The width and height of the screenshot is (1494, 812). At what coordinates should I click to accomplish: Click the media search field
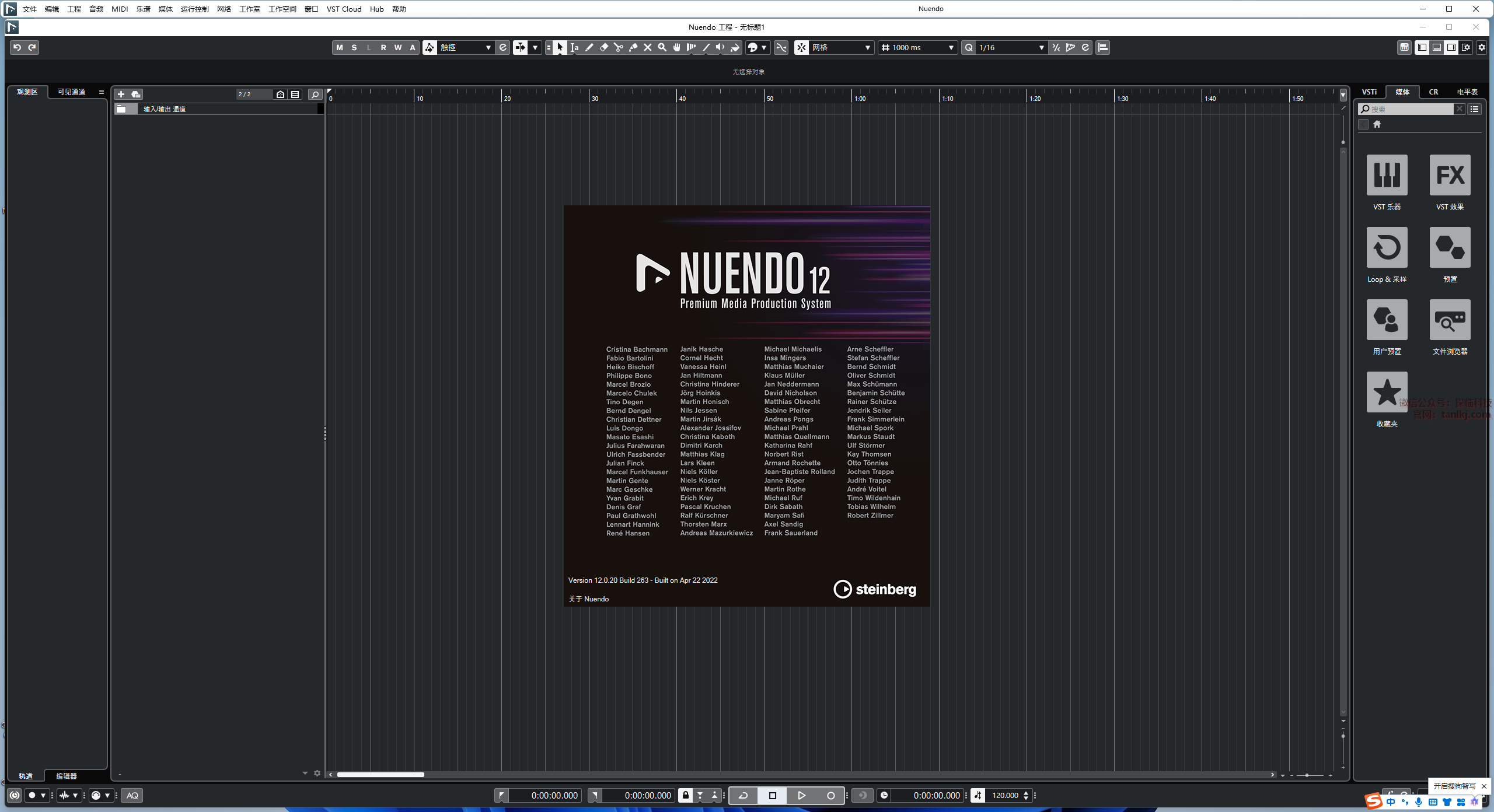[x=1409, y=109]
